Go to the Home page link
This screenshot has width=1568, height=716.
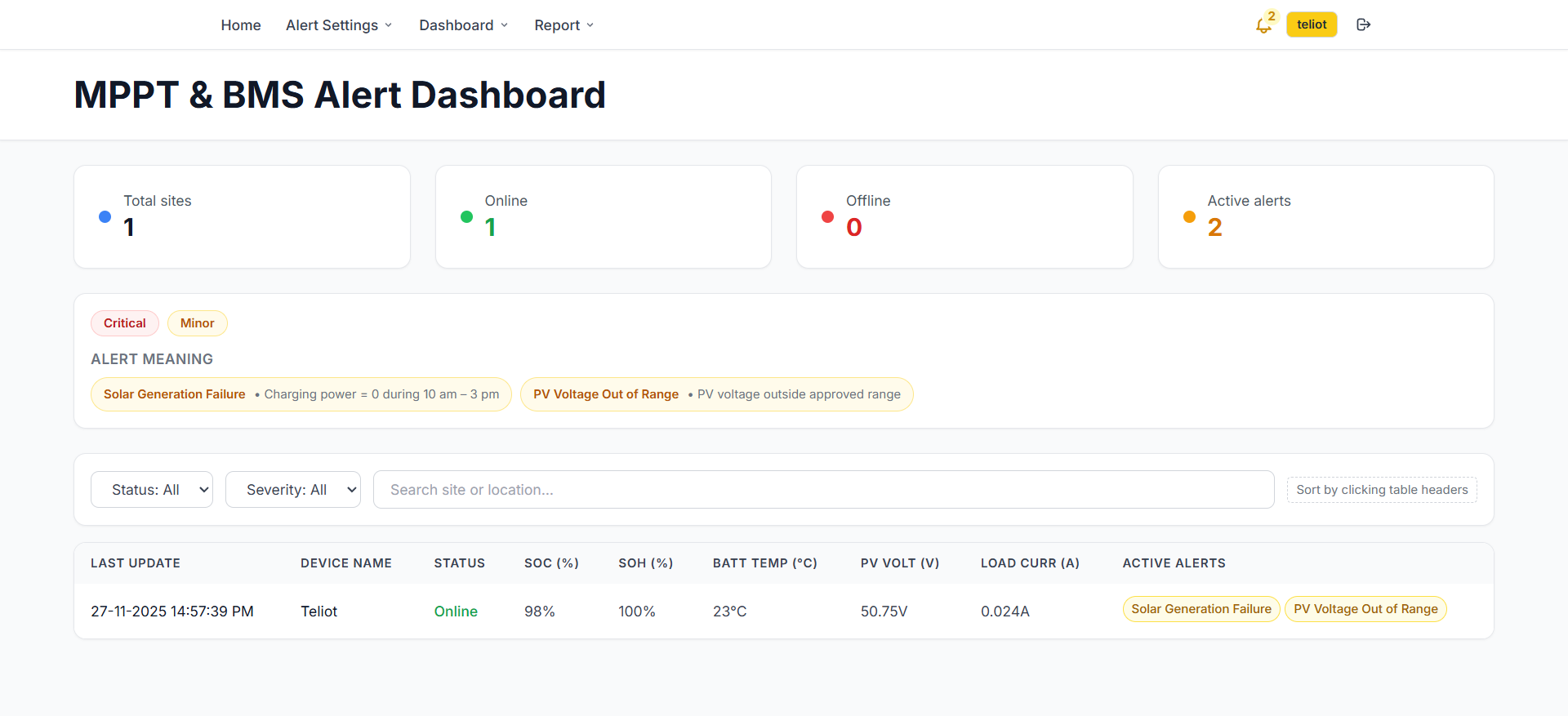pyautogui.click(x=241, y=25)
